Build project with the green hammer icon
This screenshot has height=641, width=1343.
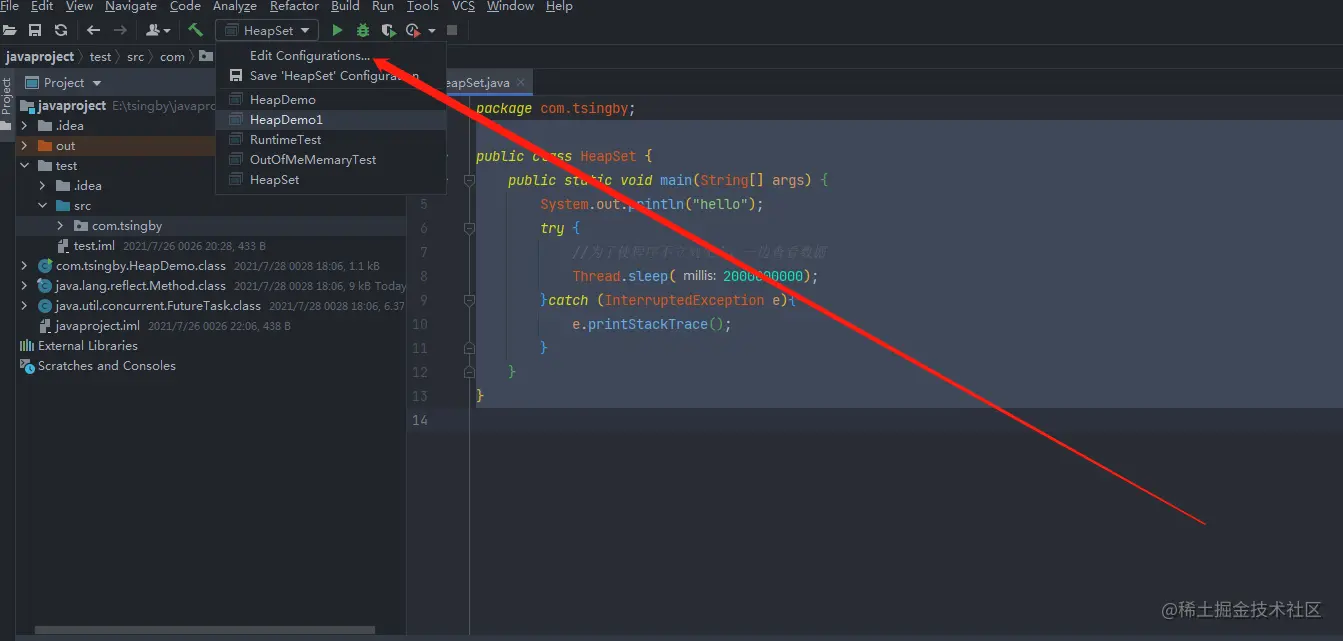195,31
